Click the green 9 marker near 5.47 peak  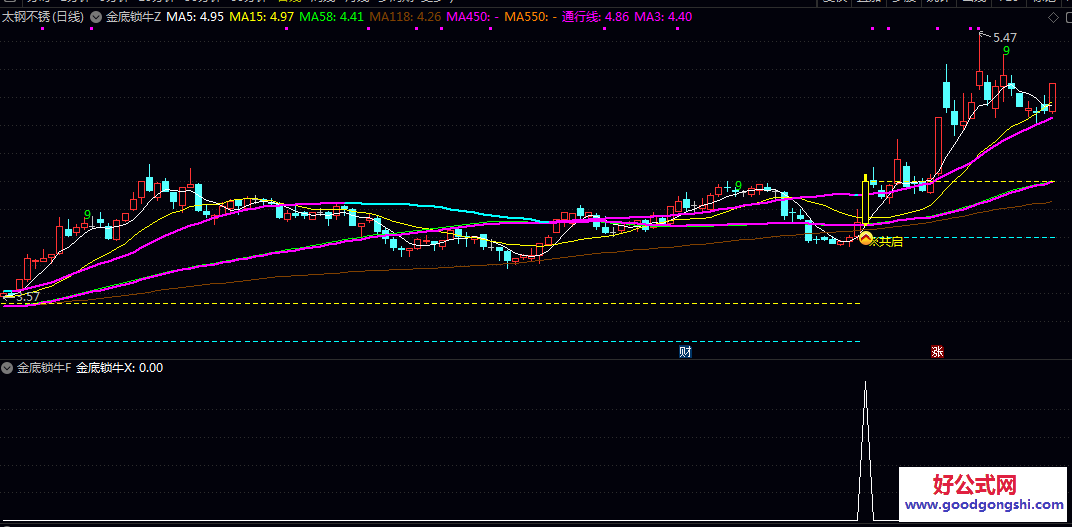pos(1006,50)
